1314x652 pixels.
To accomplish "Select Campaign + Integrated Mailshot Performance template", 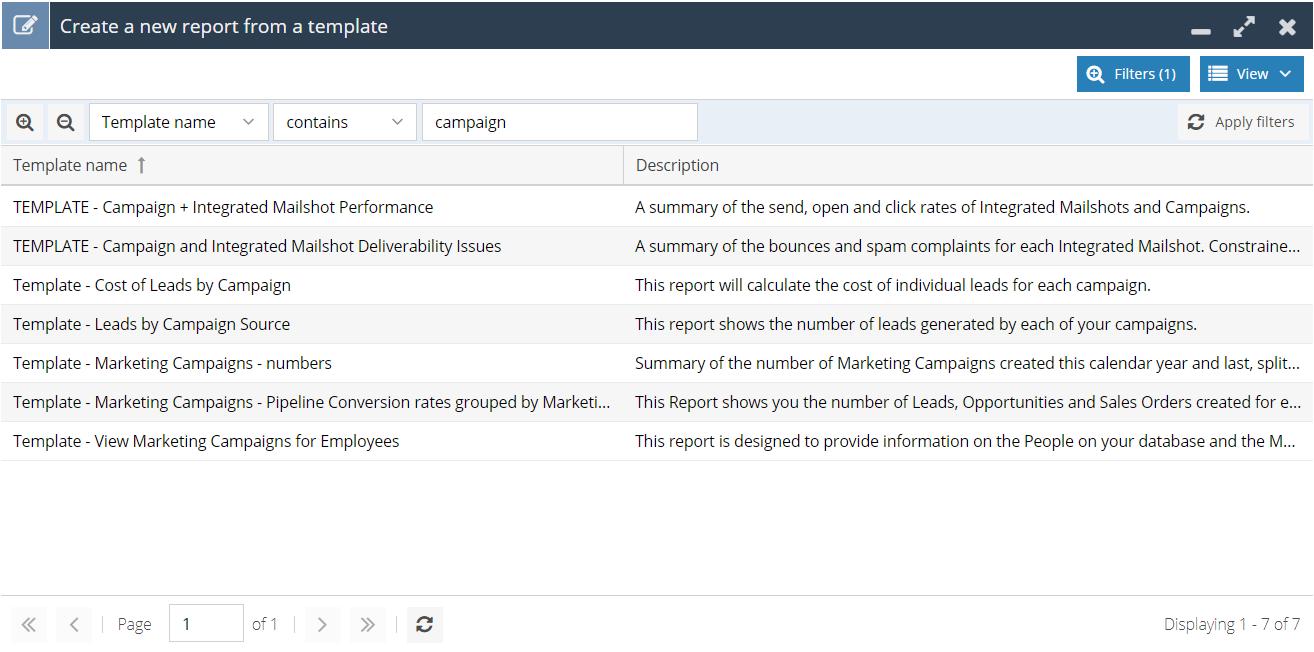I will click(223, 207).
